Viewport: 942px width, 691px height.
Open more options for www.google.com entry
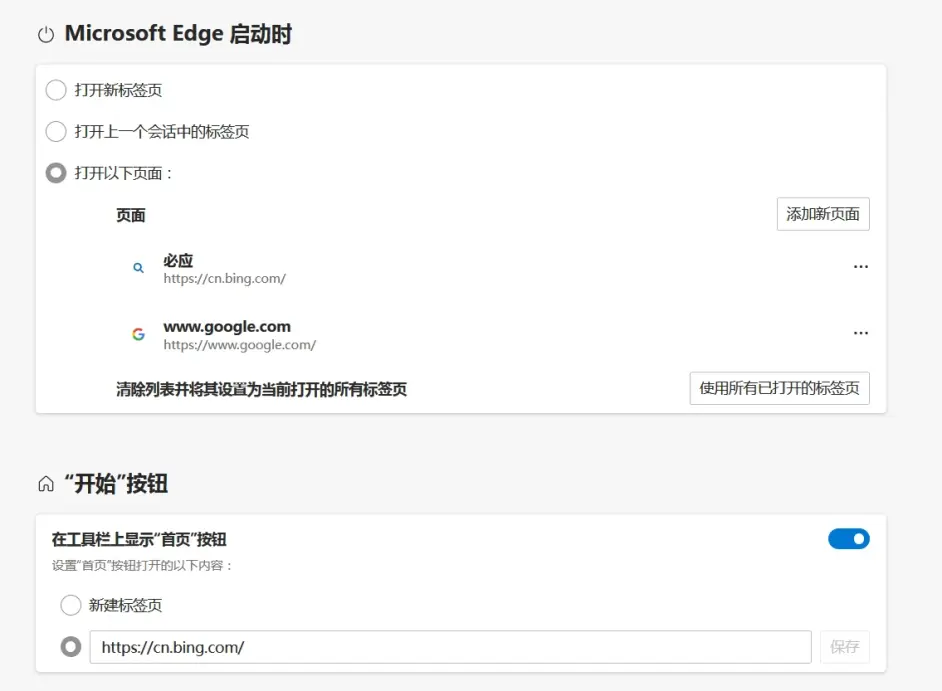[x=861, y=332]
